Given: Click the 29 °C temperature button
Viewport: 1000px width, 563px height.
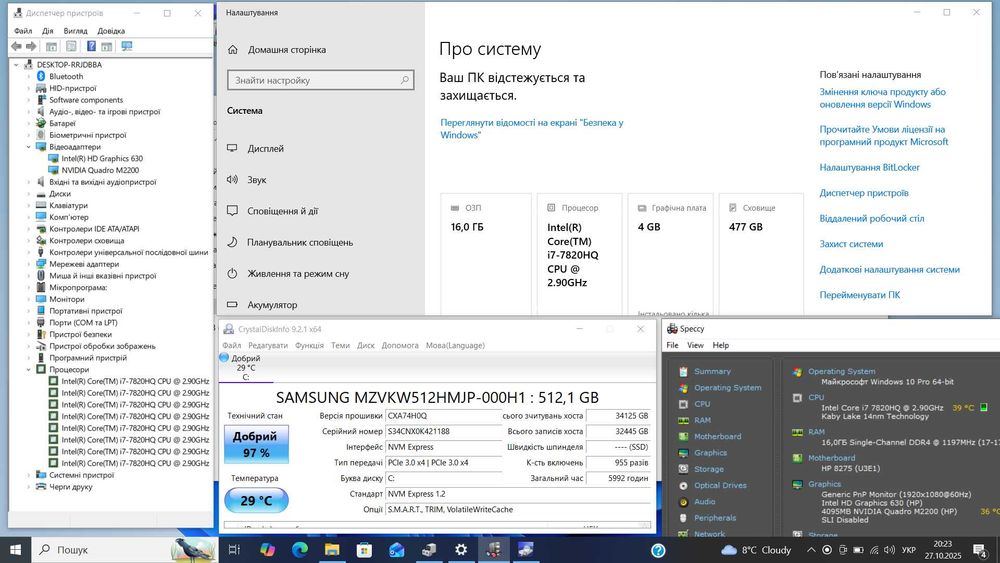Looking at the screenshot, I should pos(256,501).
